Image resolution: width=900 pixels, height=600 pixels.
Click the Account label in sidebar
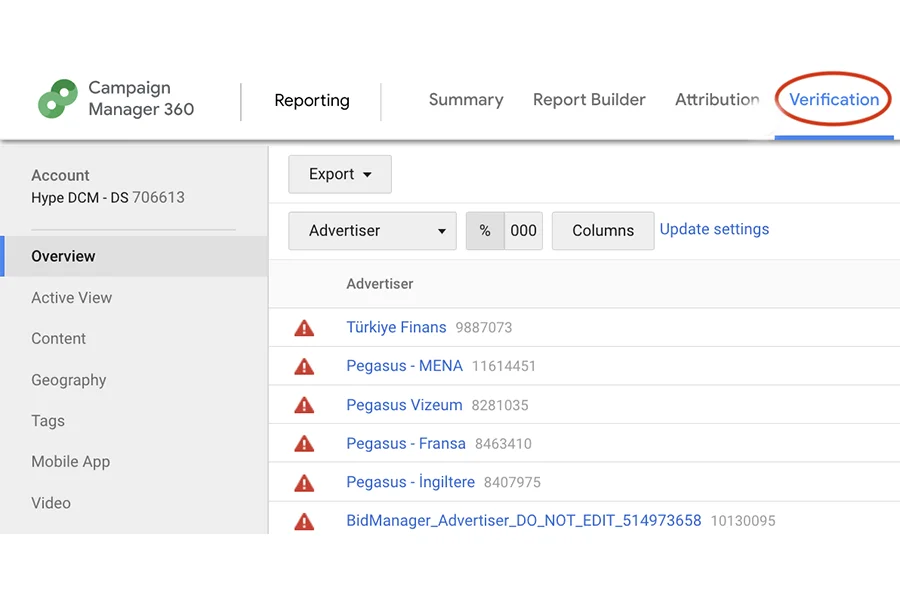[x=60, y=175]
